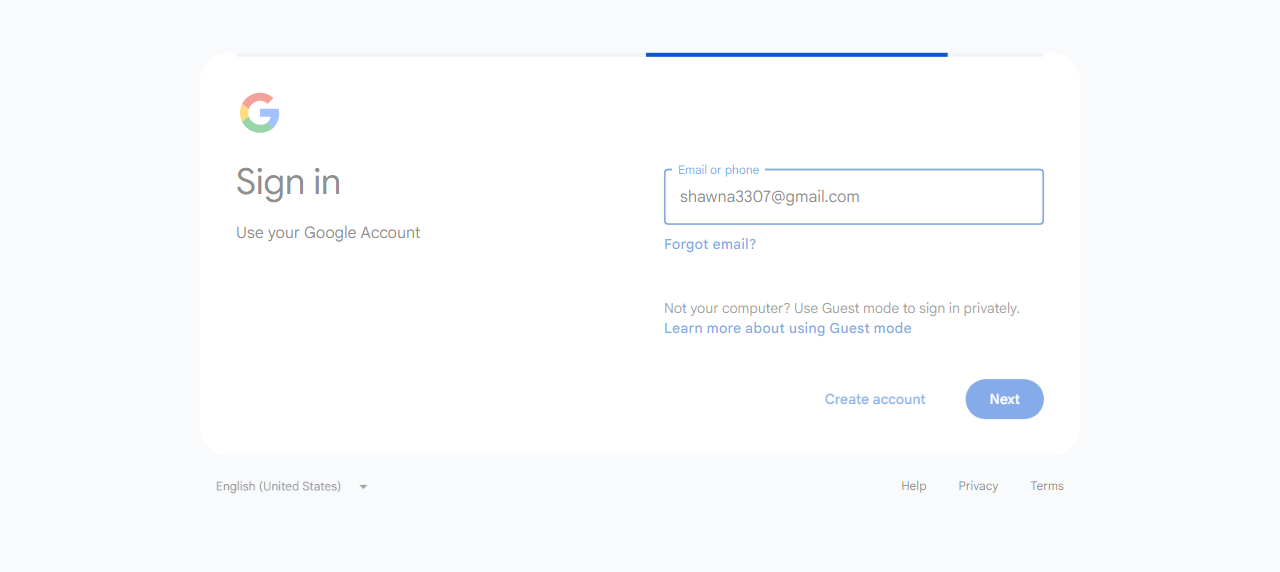Click the gray loading bar track right of blue
Screen dimensions: 1280x572
[996, 55]
